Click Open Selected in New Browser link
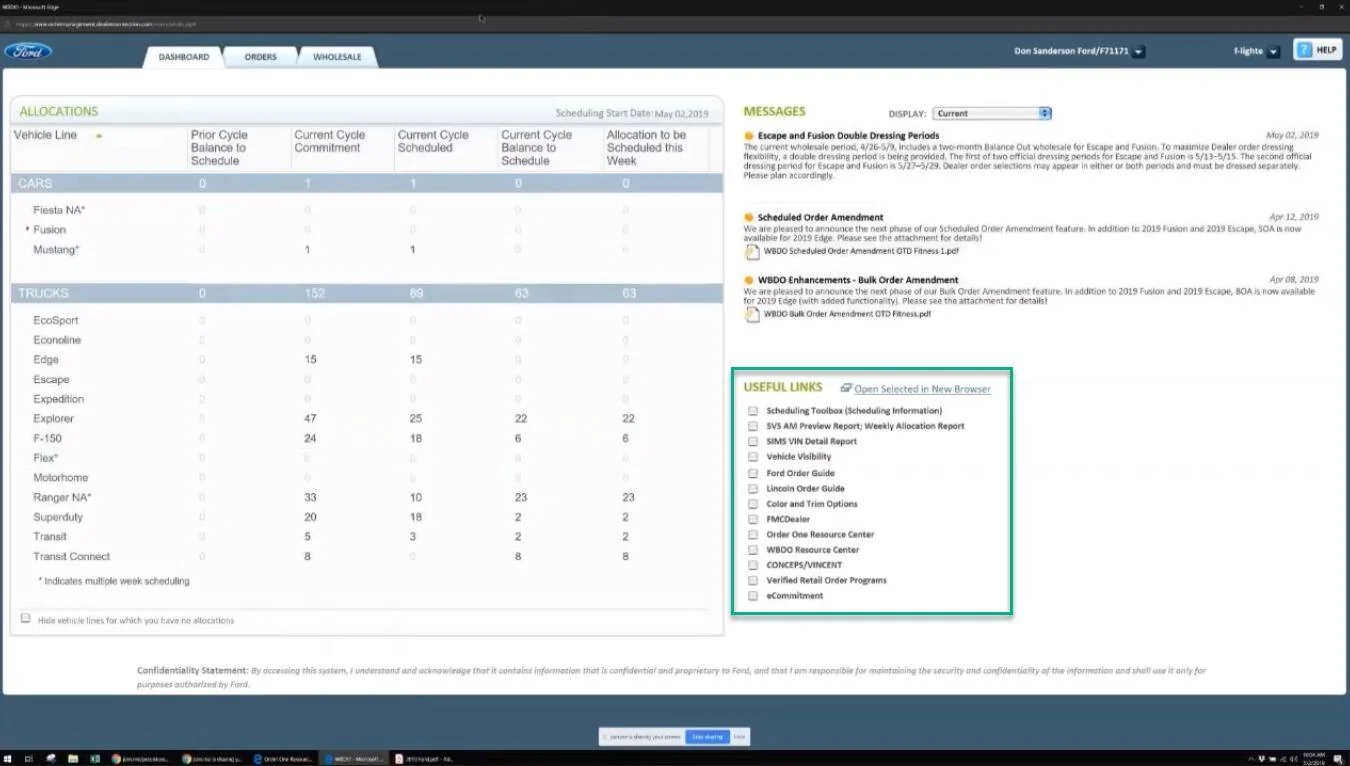This screenshot has width=1350, height=766. tap(922, 389)
